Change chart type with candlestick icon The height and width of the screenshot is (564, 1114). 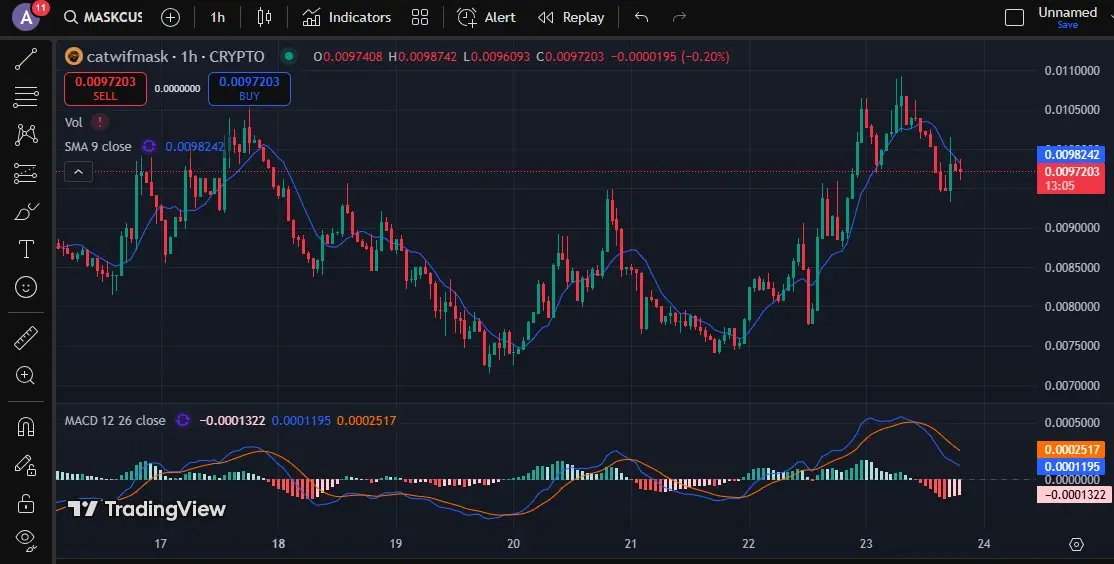click(264, 17)
